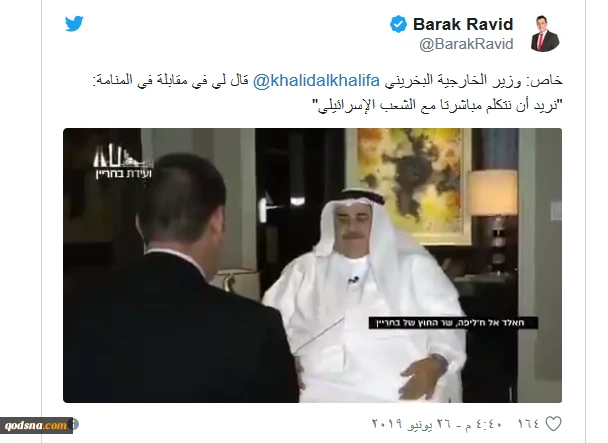View the 164 likes count
The height and width of the screenshot is (443, 608).
click(529, 423)
